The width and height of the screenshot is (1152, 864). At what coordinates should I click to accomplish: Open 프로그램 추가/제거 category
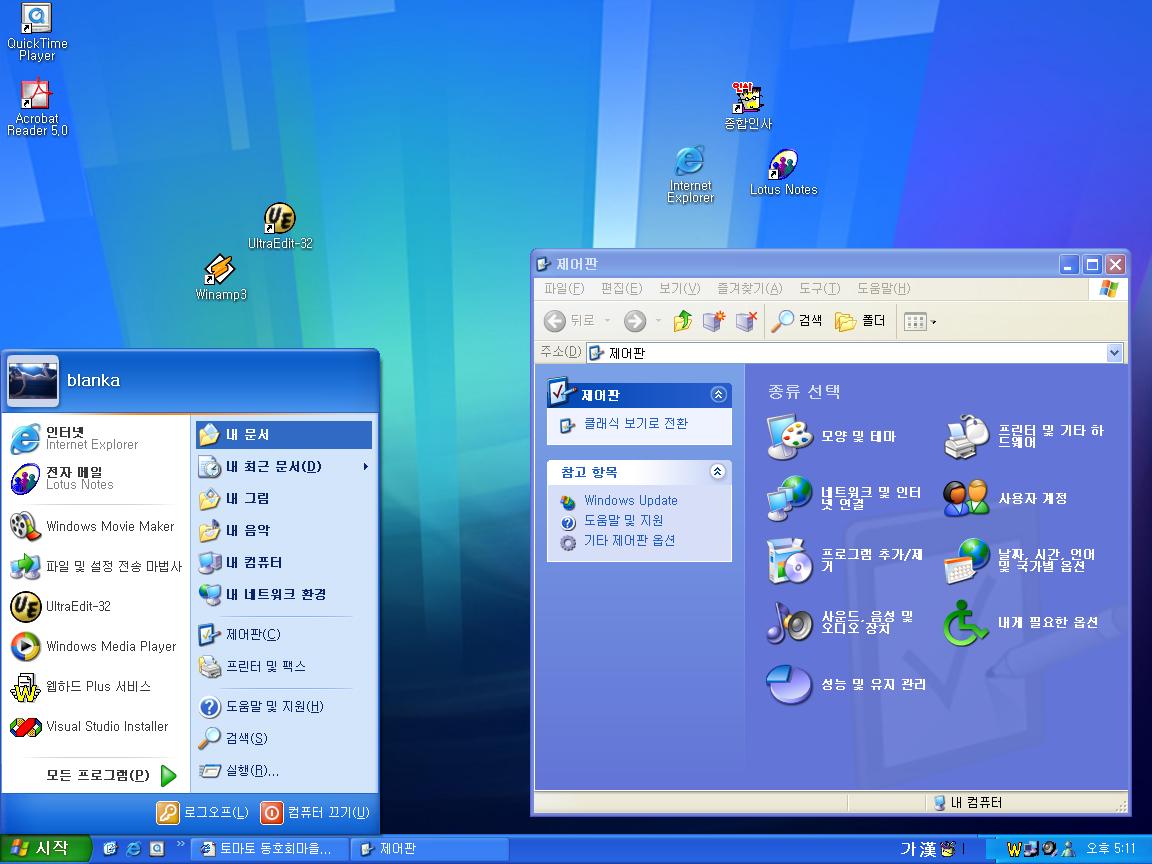790,560
